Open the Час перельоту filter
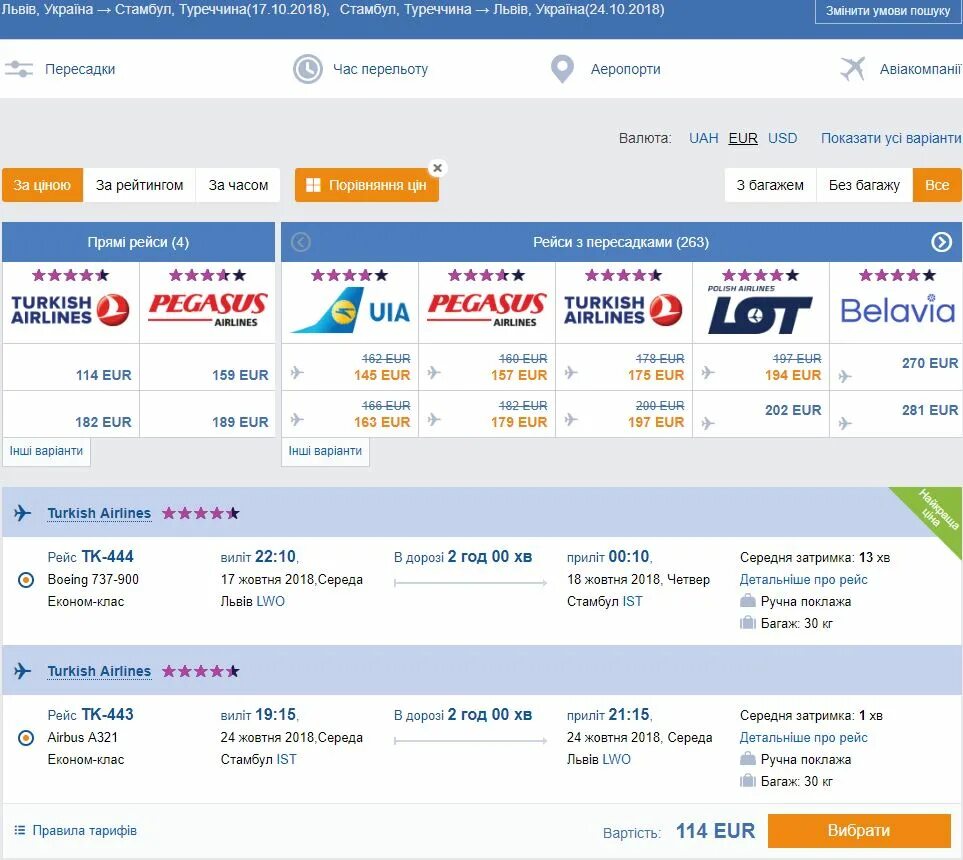The image size is (963, 860). tap(380, 69)
